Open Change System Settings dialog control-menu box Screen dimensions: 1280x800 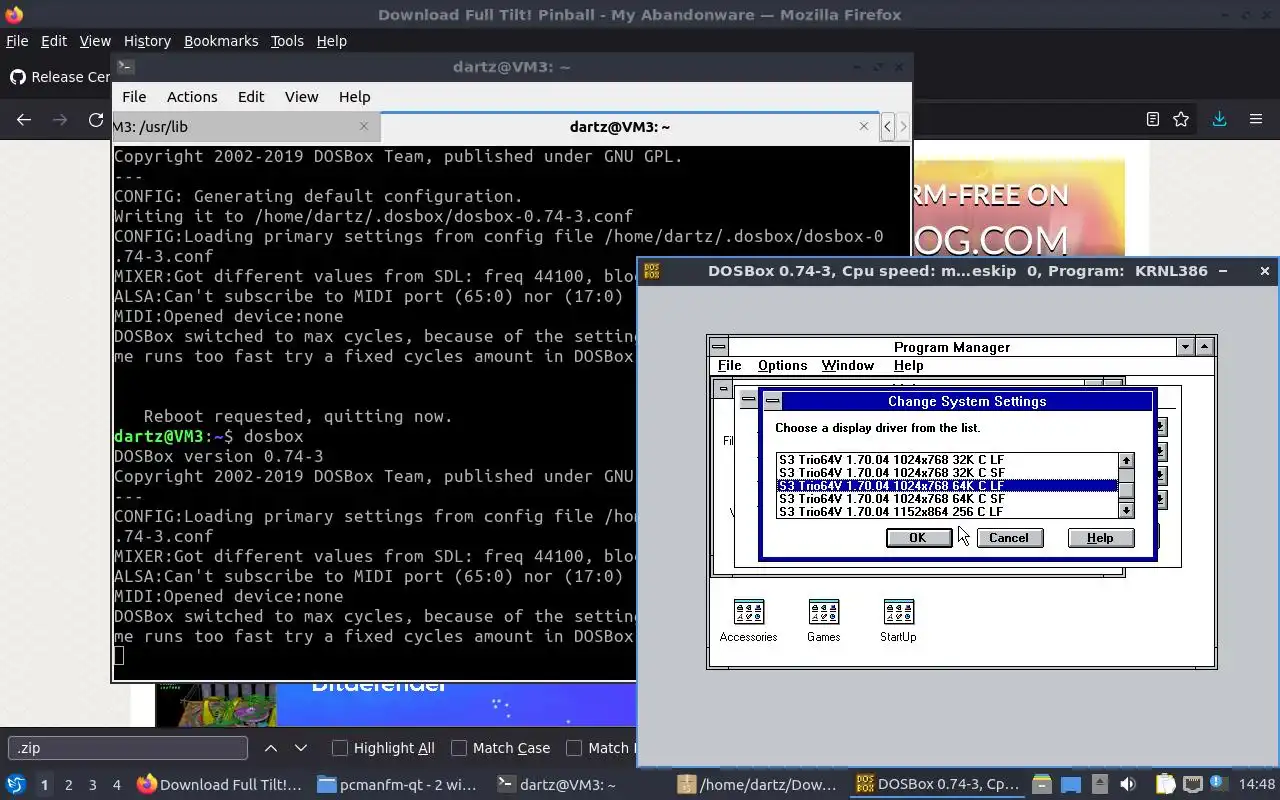click(x=772, y=401)
